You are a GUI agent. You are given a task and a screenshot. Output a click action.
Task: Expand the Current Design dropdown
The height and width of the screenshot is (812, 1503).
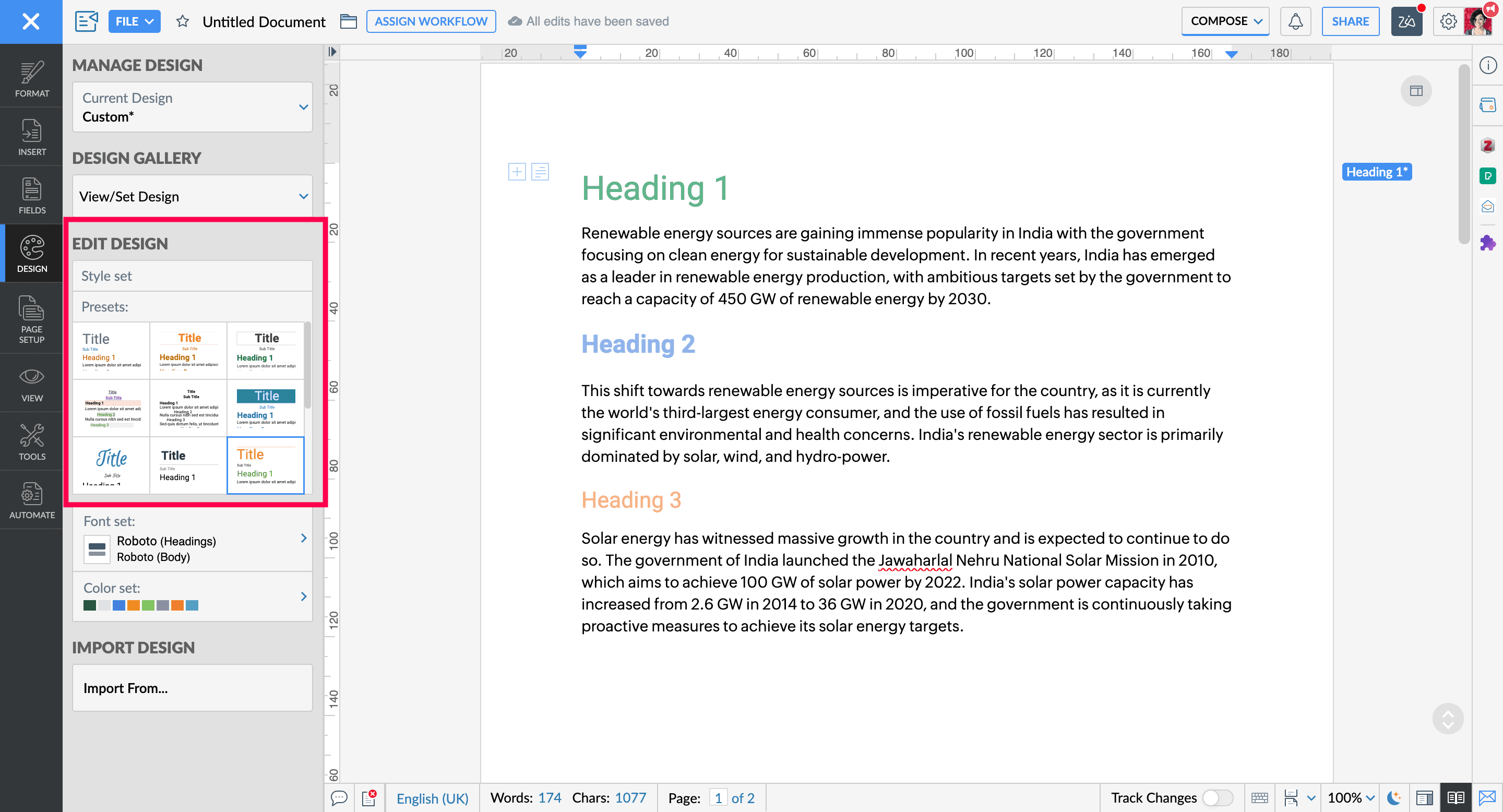[x=192, y=107]
